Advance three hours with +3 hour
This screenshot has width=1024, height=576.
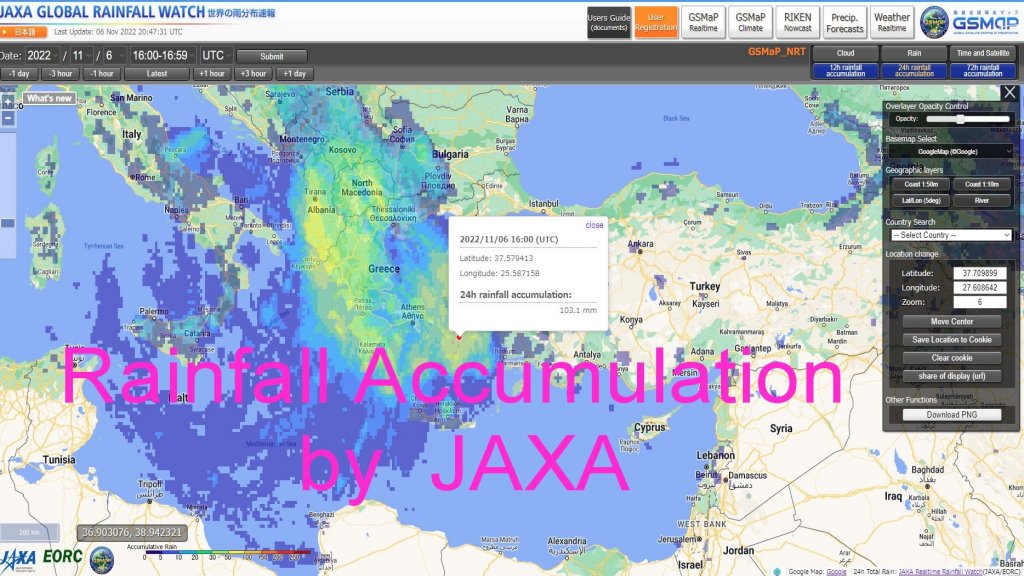pyautogui.click(x=253, y=74)
